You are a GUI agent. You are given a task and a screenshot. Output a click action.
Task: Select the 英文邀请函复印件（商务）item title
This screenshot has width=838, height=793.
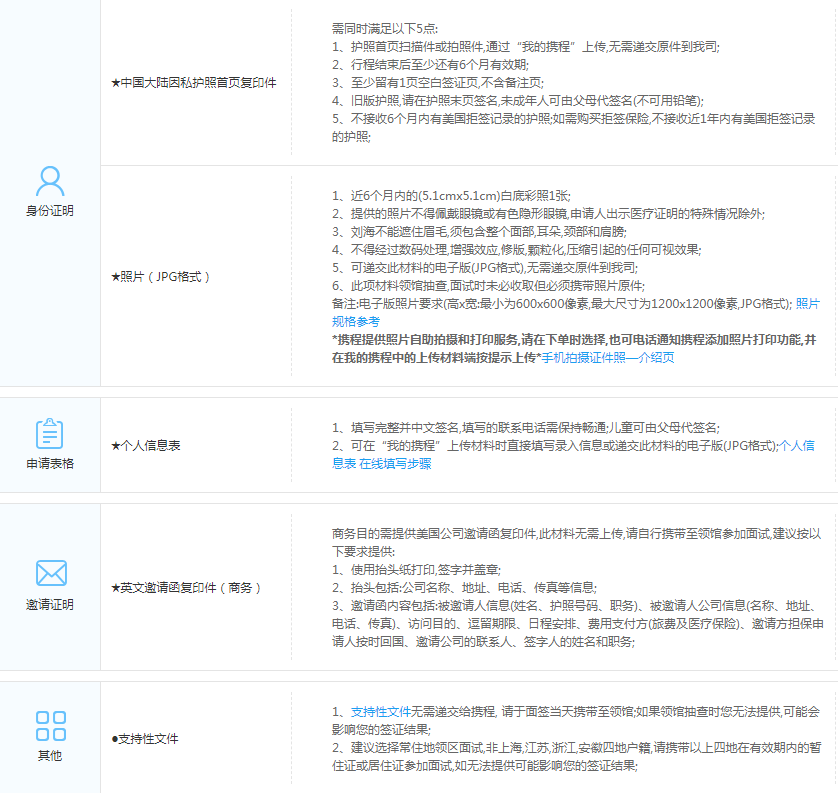coord(185,587)
